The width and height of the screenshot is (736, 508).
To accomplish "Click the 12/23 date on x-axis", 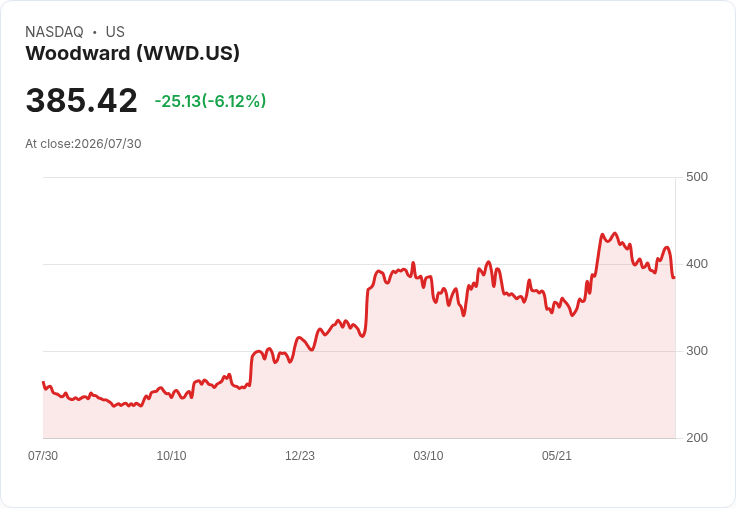I will click(300, 456).
